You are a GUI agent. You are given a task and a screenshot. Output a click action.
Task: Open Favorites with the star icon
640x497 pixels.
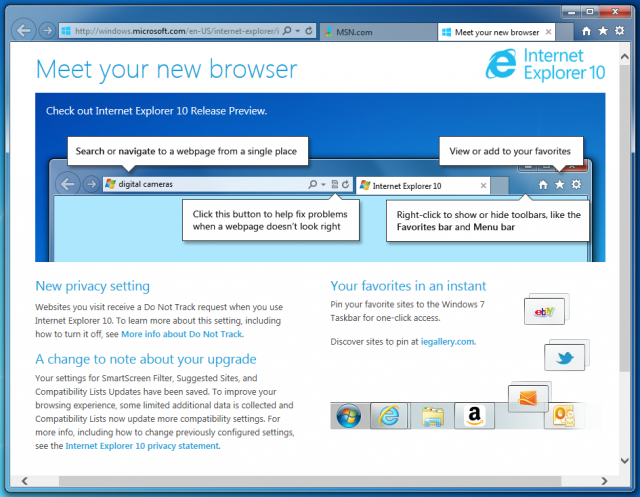603,31
